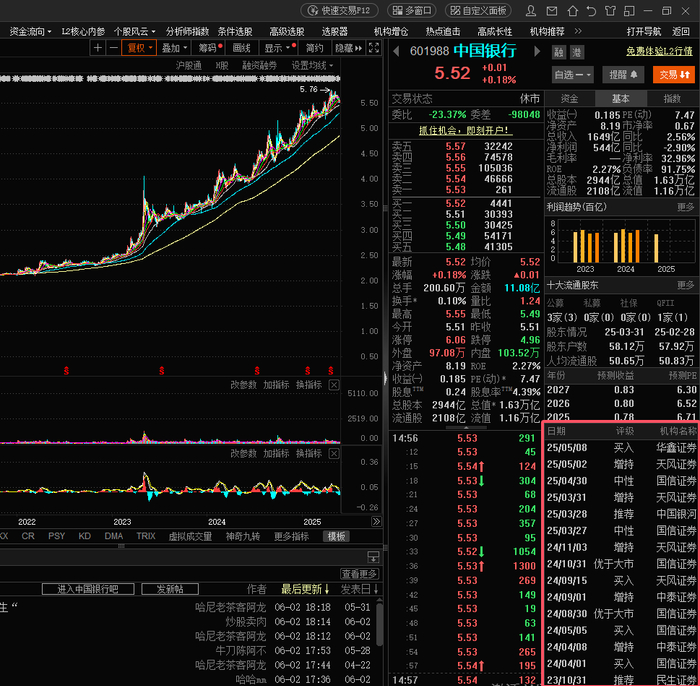
Task: Click the mini-window mode icon in title bar
Action: 629,11
